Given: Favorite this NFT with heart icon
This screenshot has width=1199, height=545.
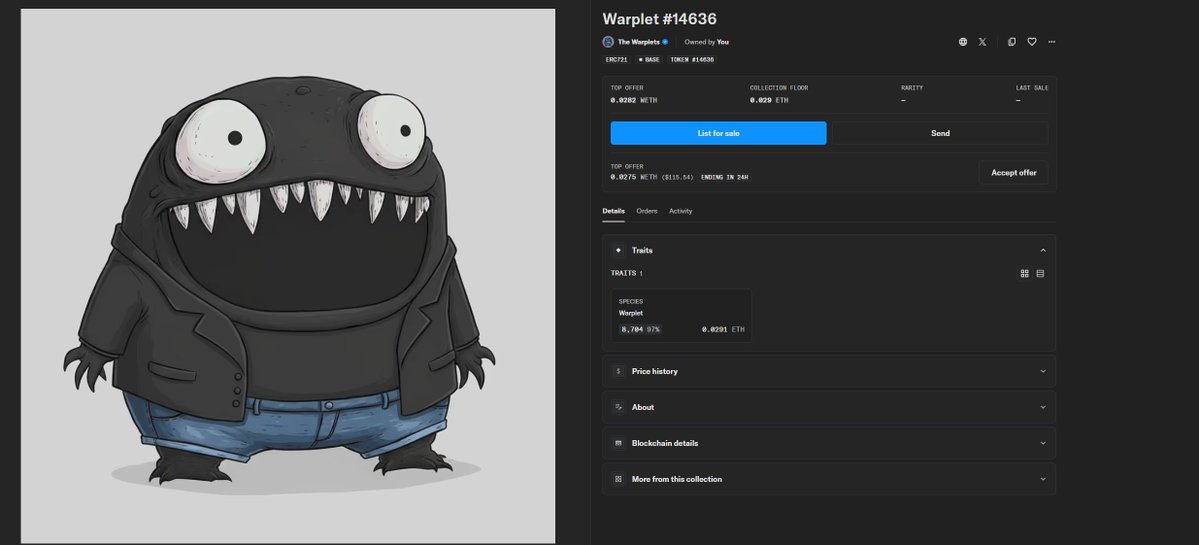Looking at the screenshot, I should (1032, 42).
